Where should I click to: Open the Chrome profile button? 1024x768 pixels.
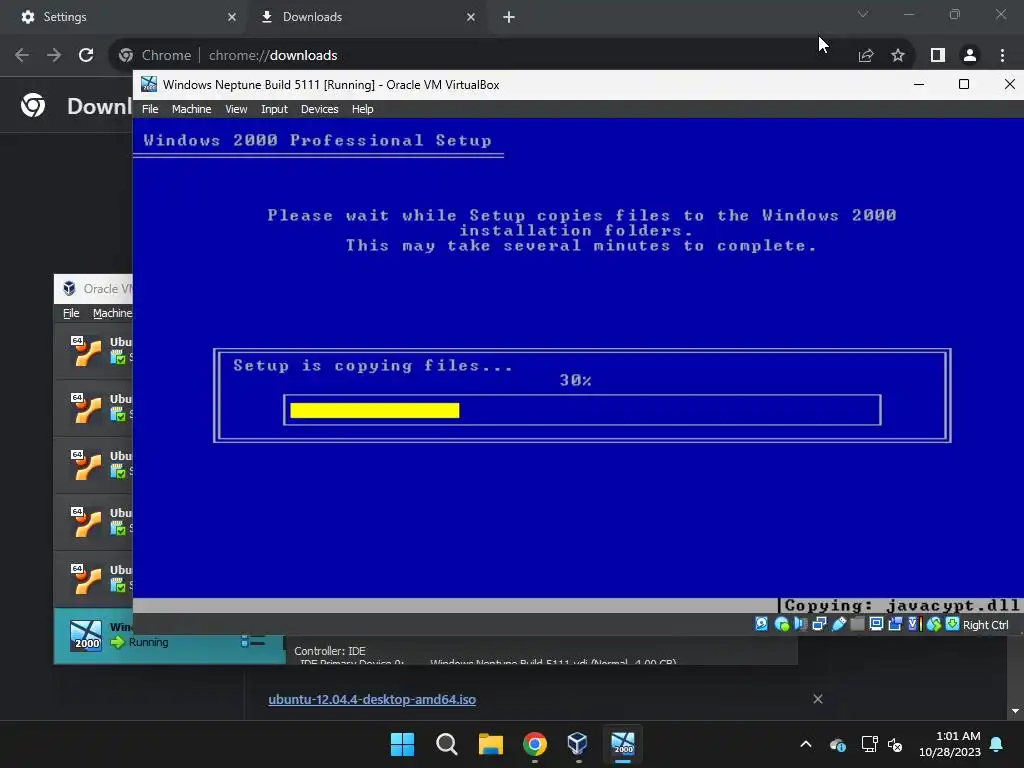pyautogui.click(x=970, y=56)
